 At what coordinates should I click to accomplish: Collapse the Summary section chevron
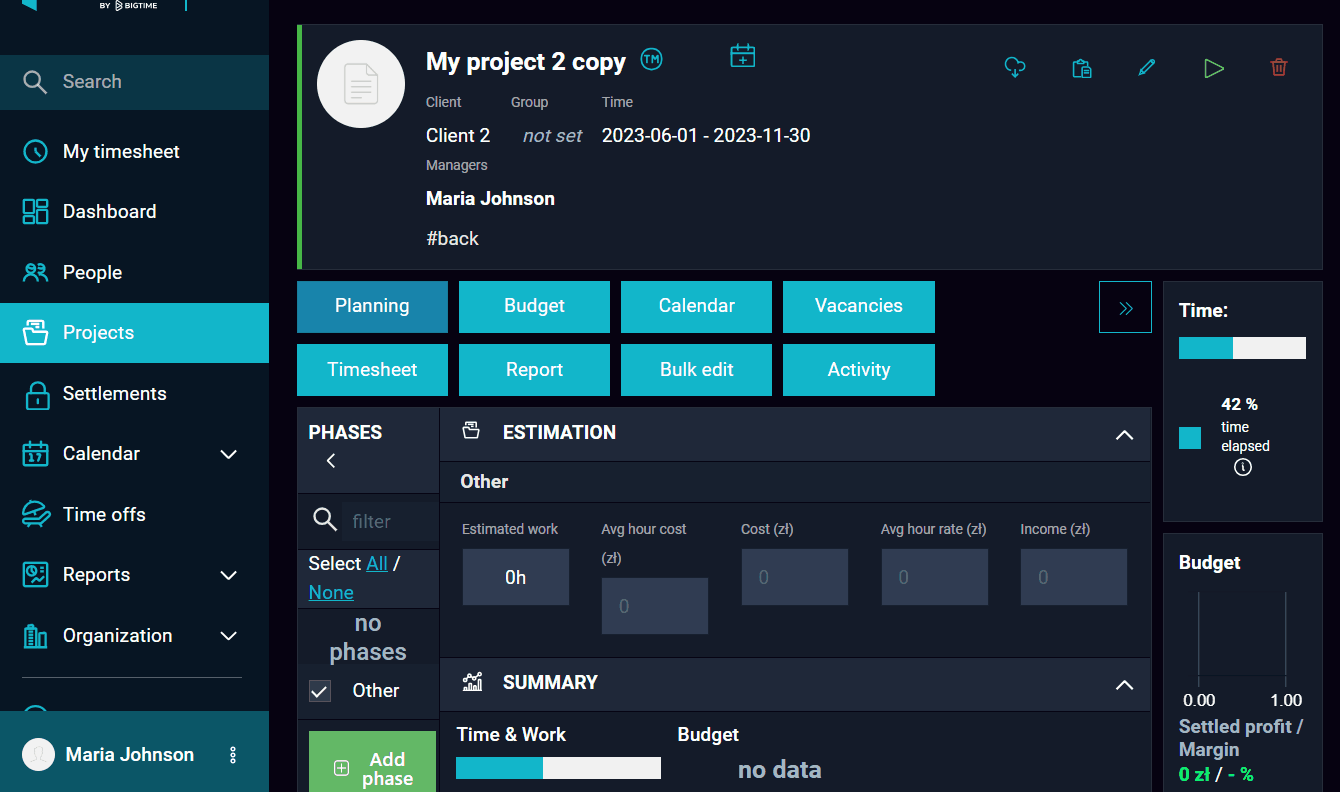point(1124,685)
